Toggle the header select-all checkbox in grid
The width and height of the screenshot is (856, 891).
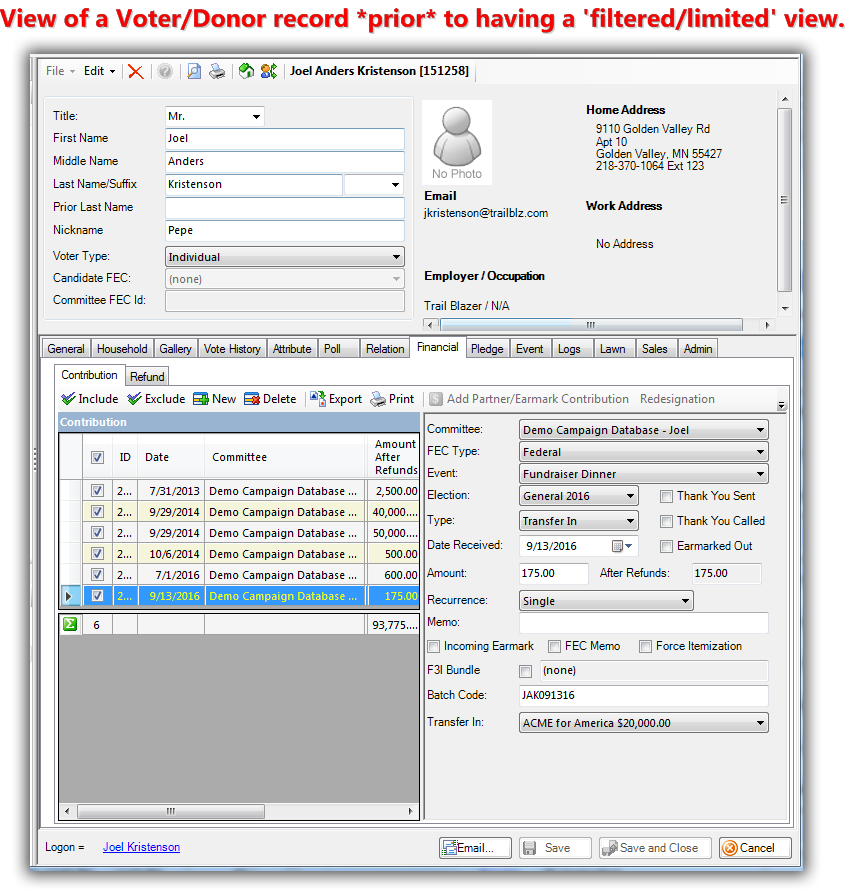[x=98, y=457]
